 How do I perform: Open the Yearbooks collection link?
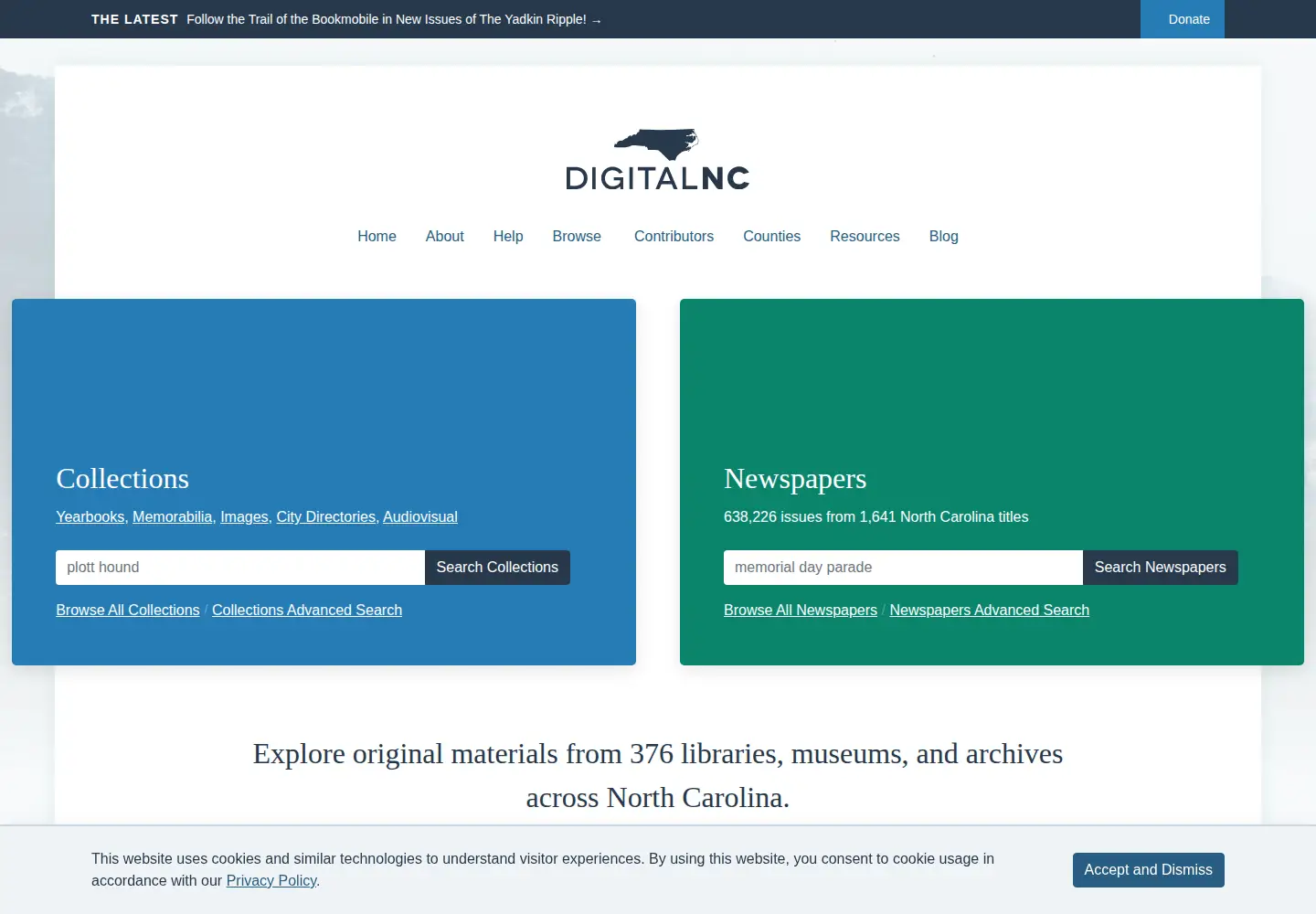point(90,516)
